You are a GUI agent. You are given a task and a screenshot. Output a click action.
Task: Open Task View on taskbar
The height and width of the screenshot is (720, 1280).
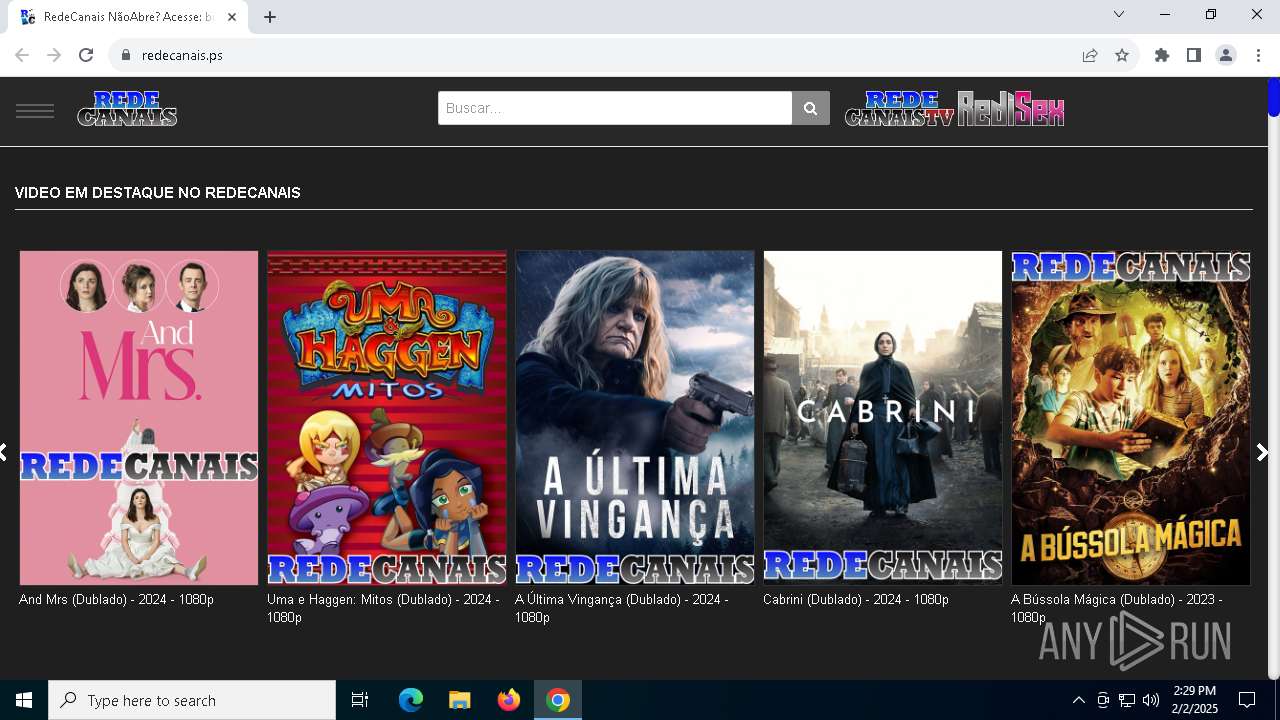click(360, 700)
